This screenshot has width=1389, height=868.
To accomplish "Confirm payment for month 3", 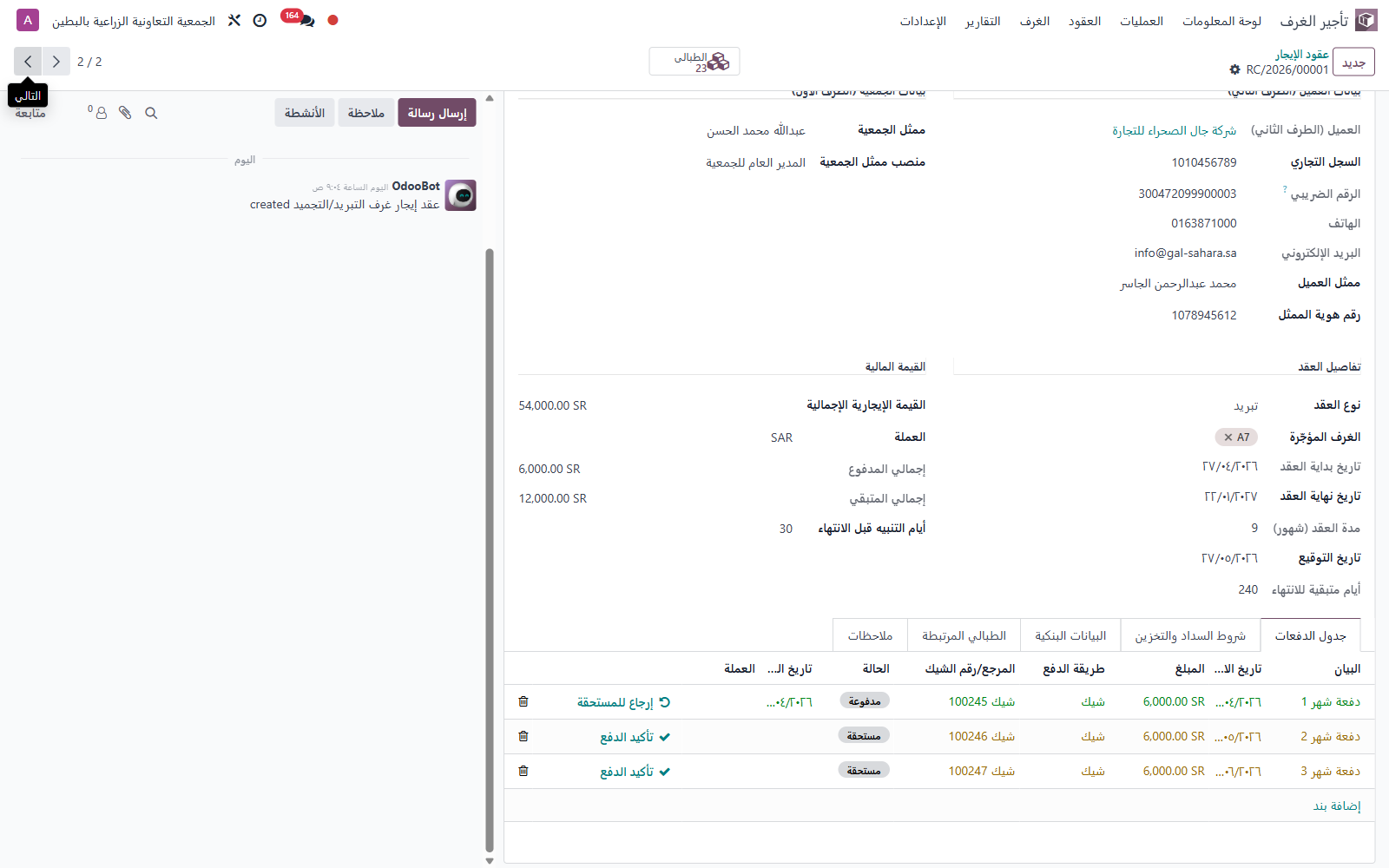I will point(635,772).
